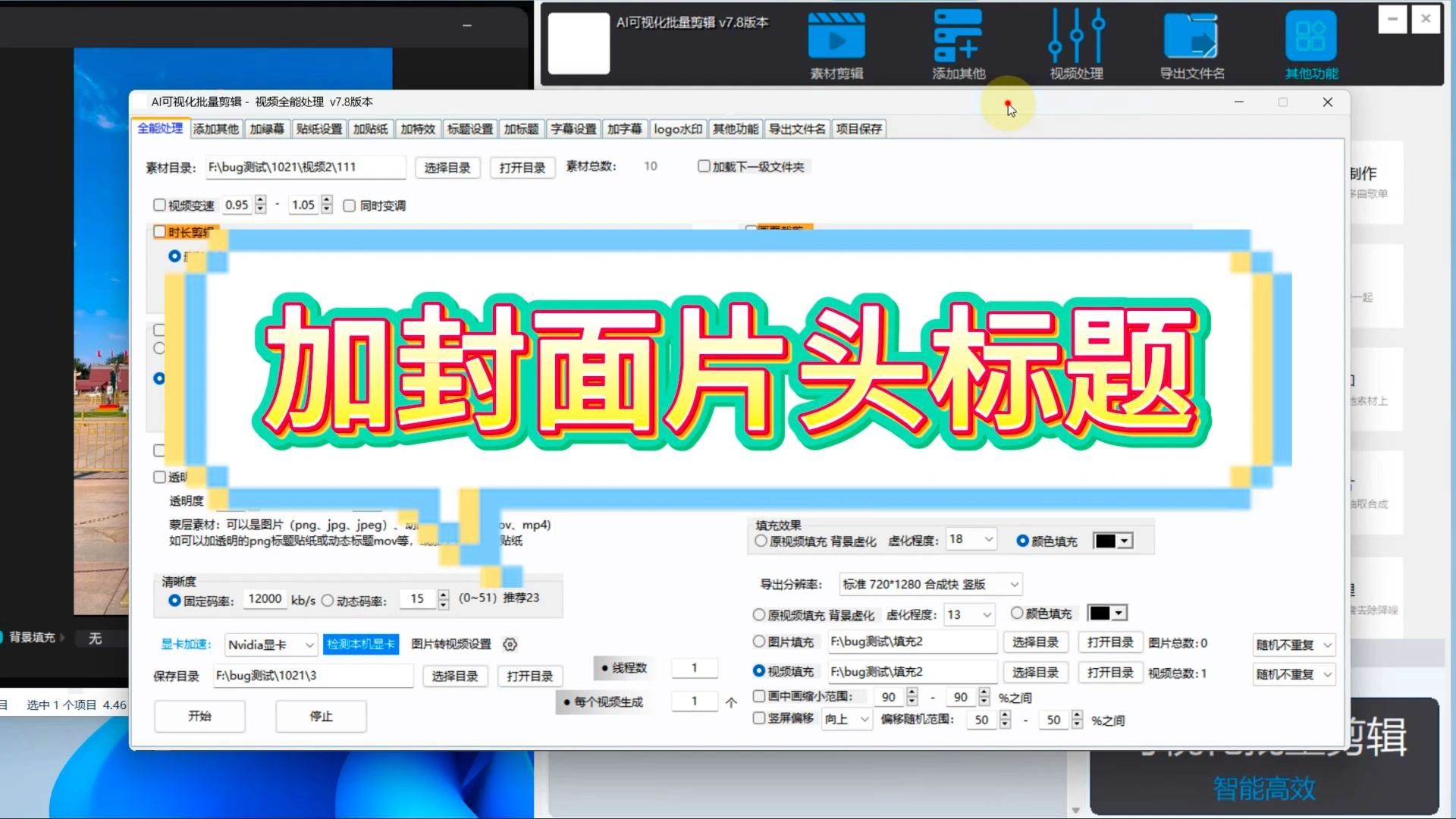Enable the 视频变速 checkbox
Screen dimensions: 1456x819
pos(159,205)
